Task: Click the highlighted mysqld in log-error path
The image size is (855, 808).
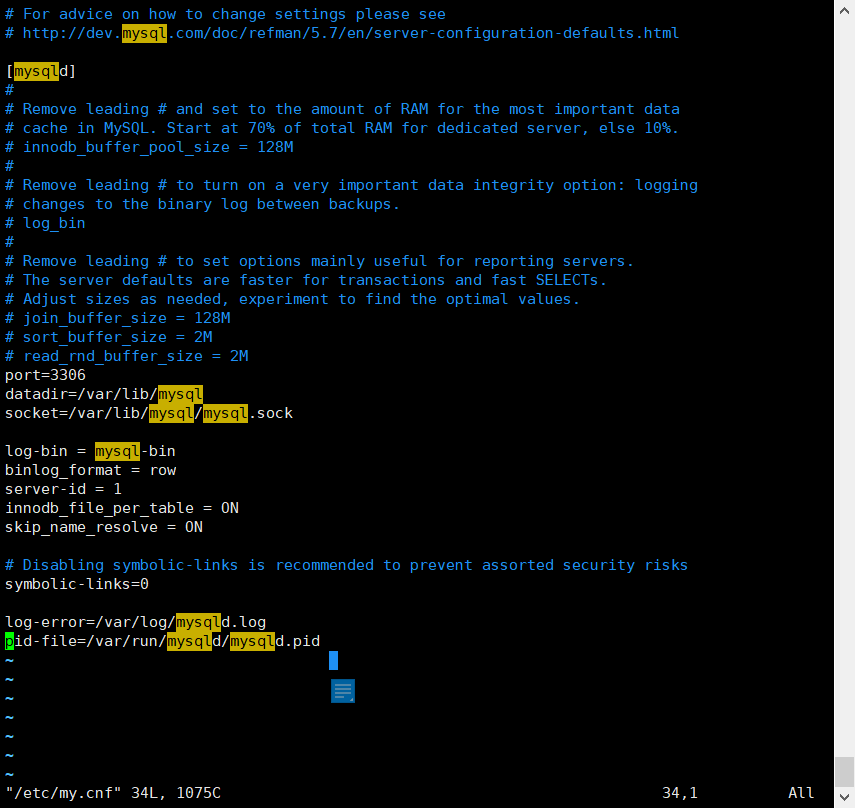Action: 197,621
